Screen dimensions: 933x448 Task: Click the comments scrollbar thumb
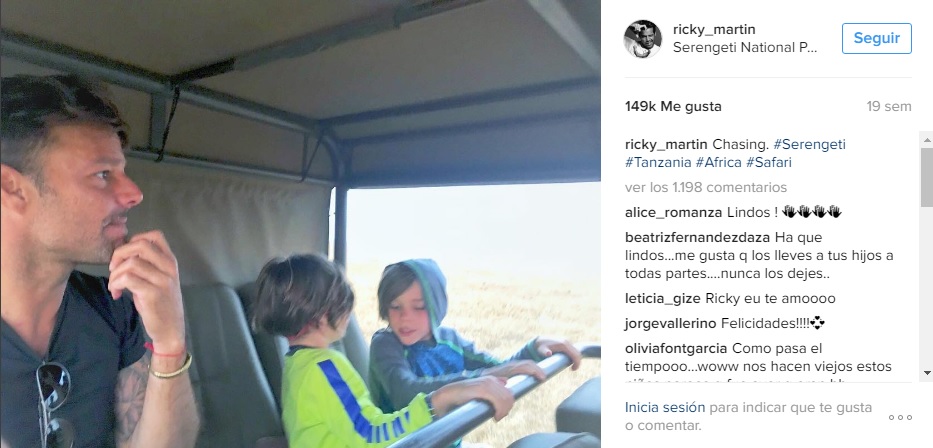point(927,177)
